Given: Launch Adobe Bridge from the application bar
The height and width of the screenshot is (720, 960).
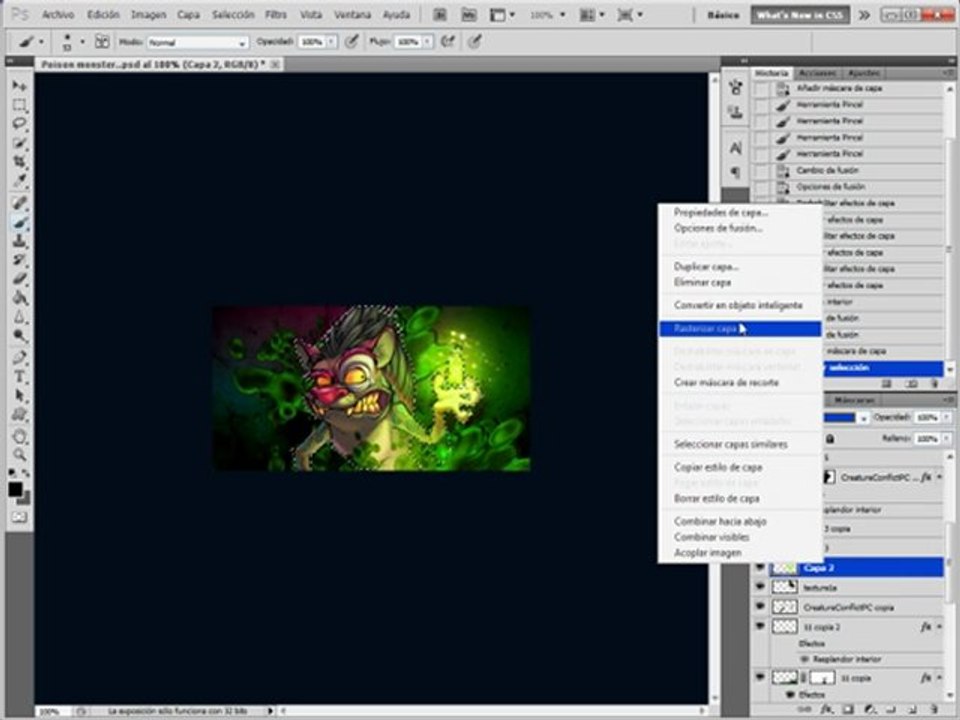Looking at the screenshot, I should coord(440,14).
